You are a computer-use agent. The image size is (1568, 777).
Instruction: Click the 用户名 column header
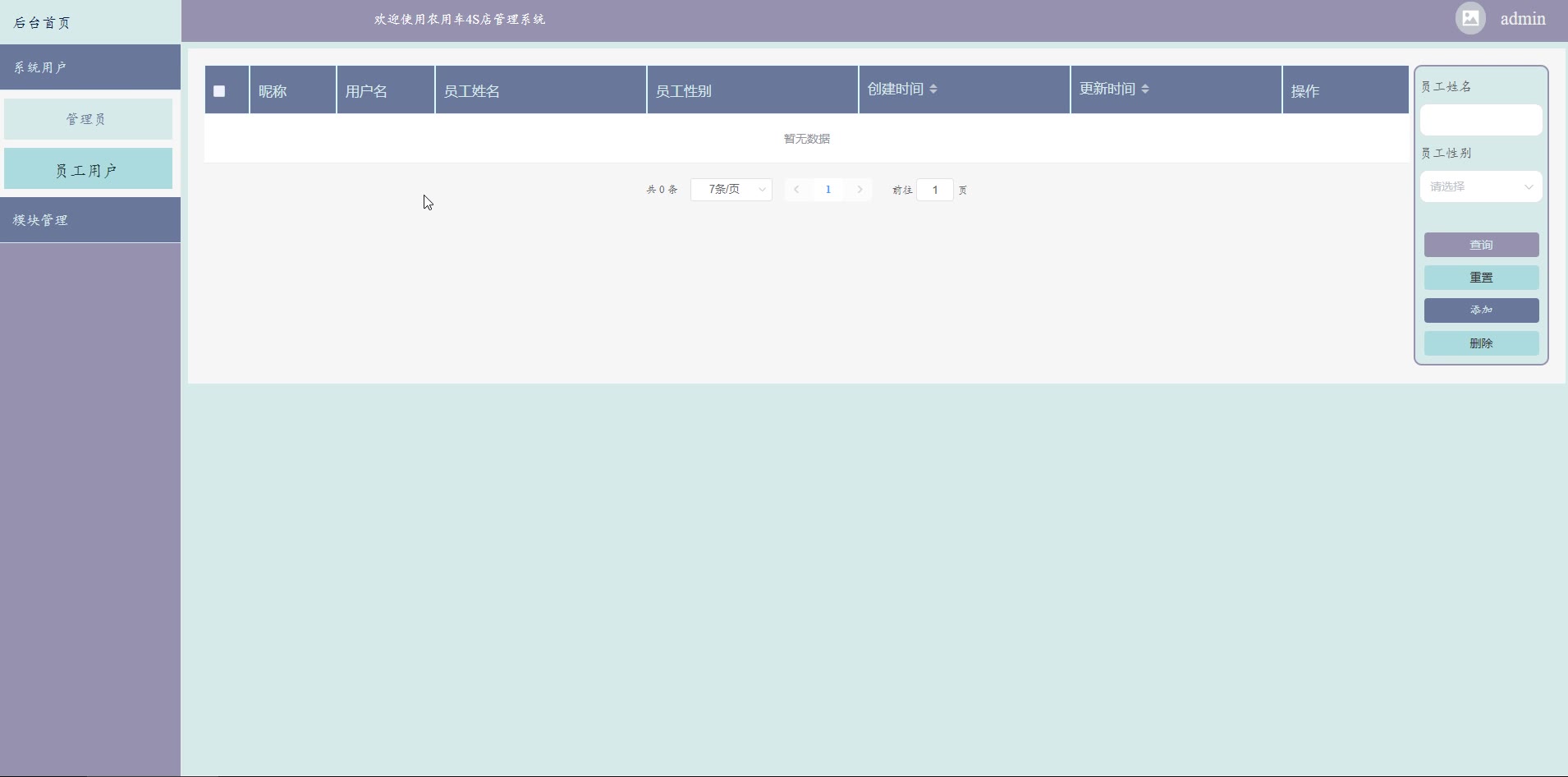pyautogui.click(x=386, y=90)
